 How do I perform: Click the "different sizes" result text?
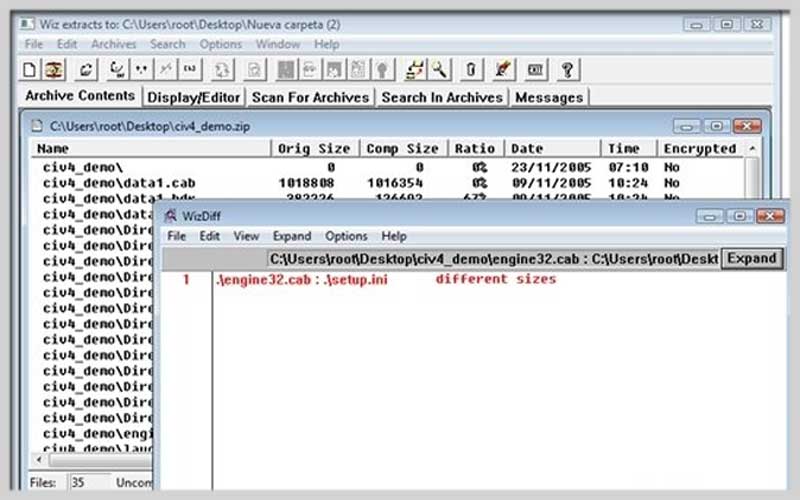pos(495,279)
